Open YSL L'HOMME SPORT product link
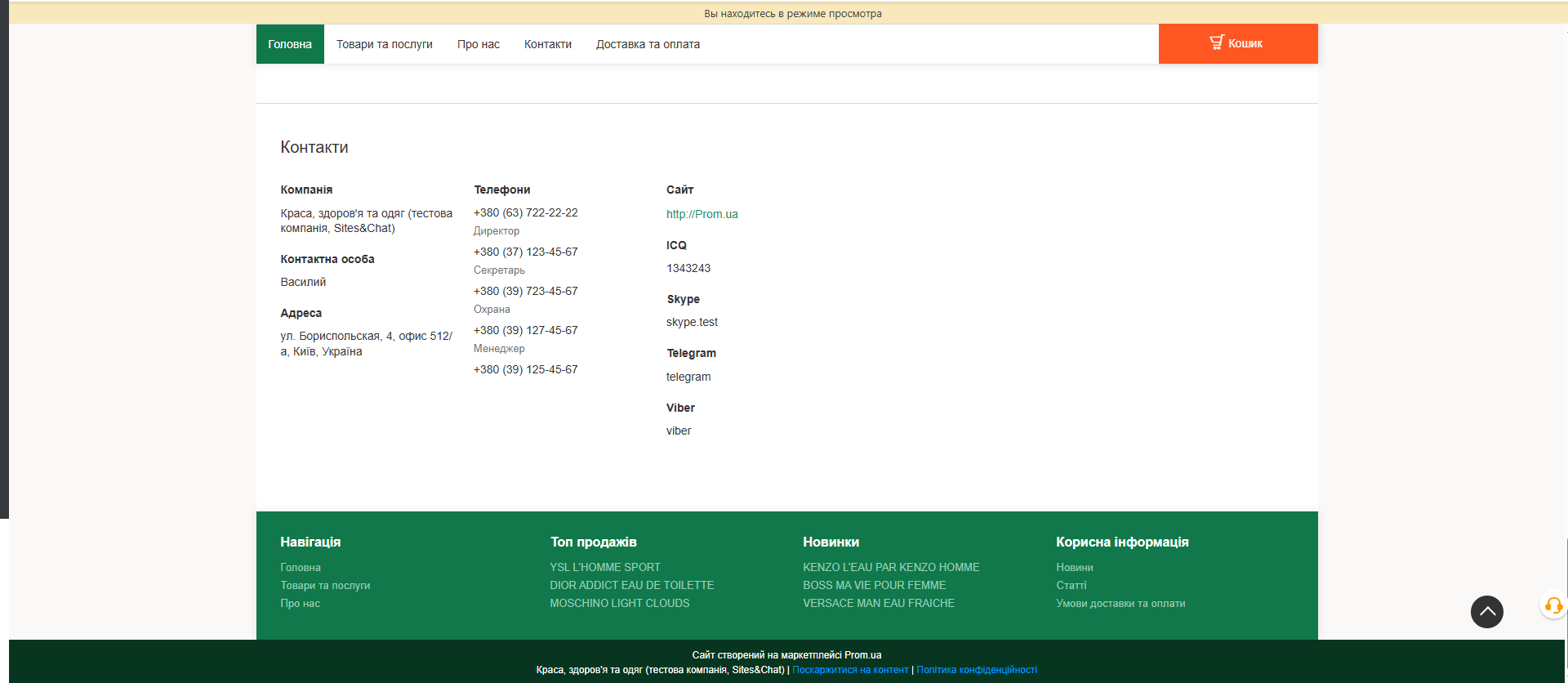This screenshot has height=683, width=1568. click(x=604, y=567)
